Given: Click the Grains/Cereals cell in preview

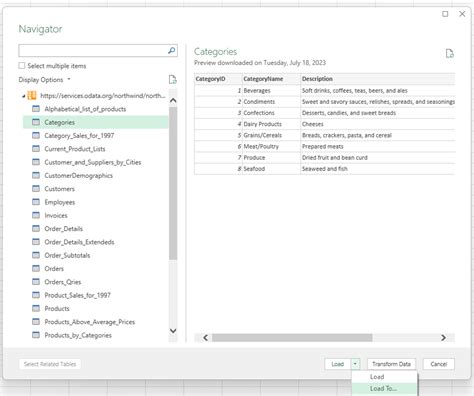Looking at the screenshot, I should click(271, 135).
